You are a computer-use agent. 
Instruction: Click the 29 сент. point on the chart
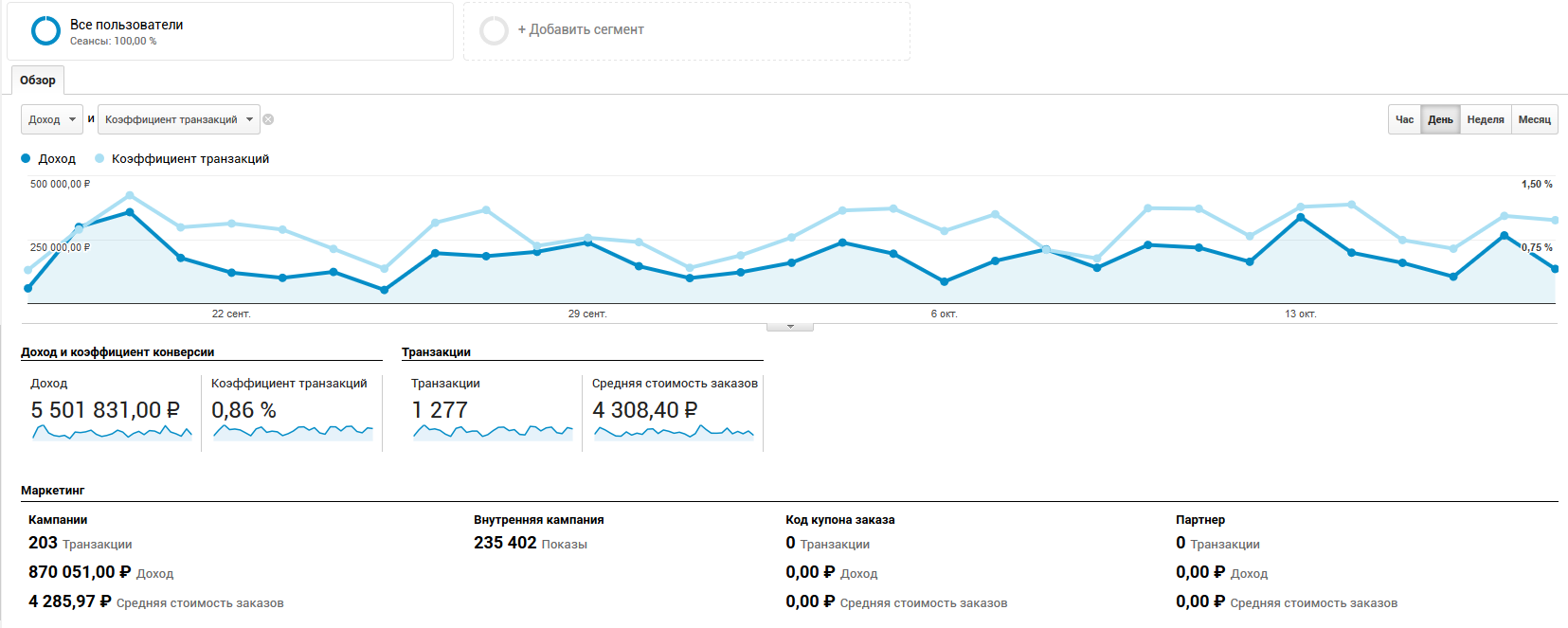point(588,242)
